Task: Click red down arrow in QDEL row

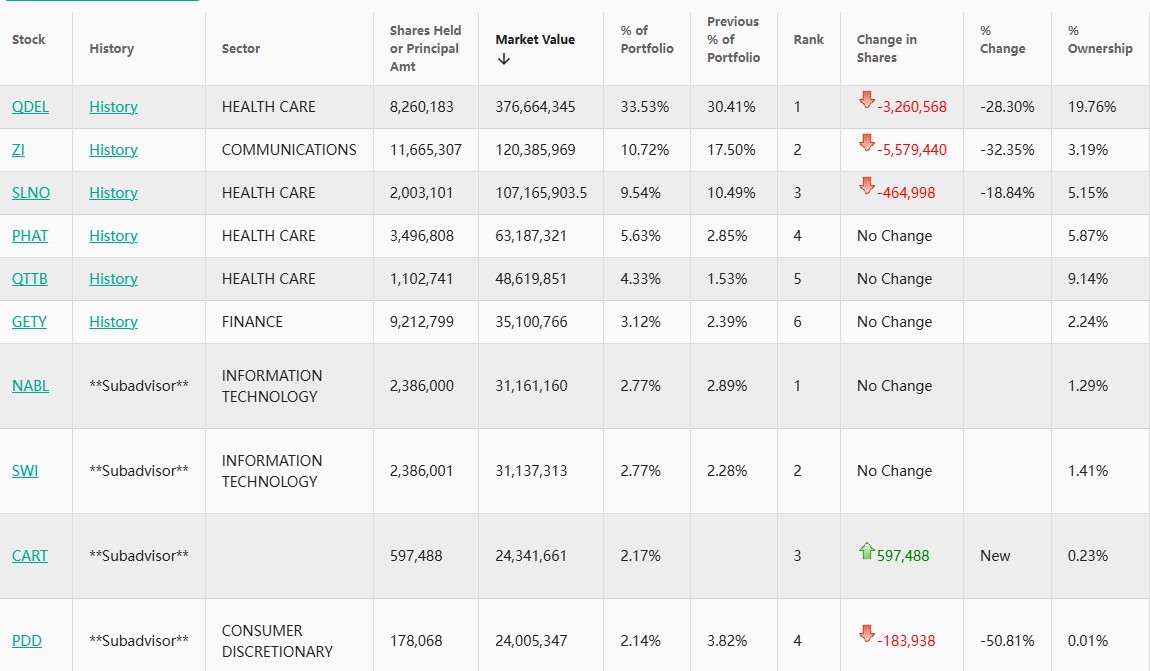Action: [x=866, y=100]
